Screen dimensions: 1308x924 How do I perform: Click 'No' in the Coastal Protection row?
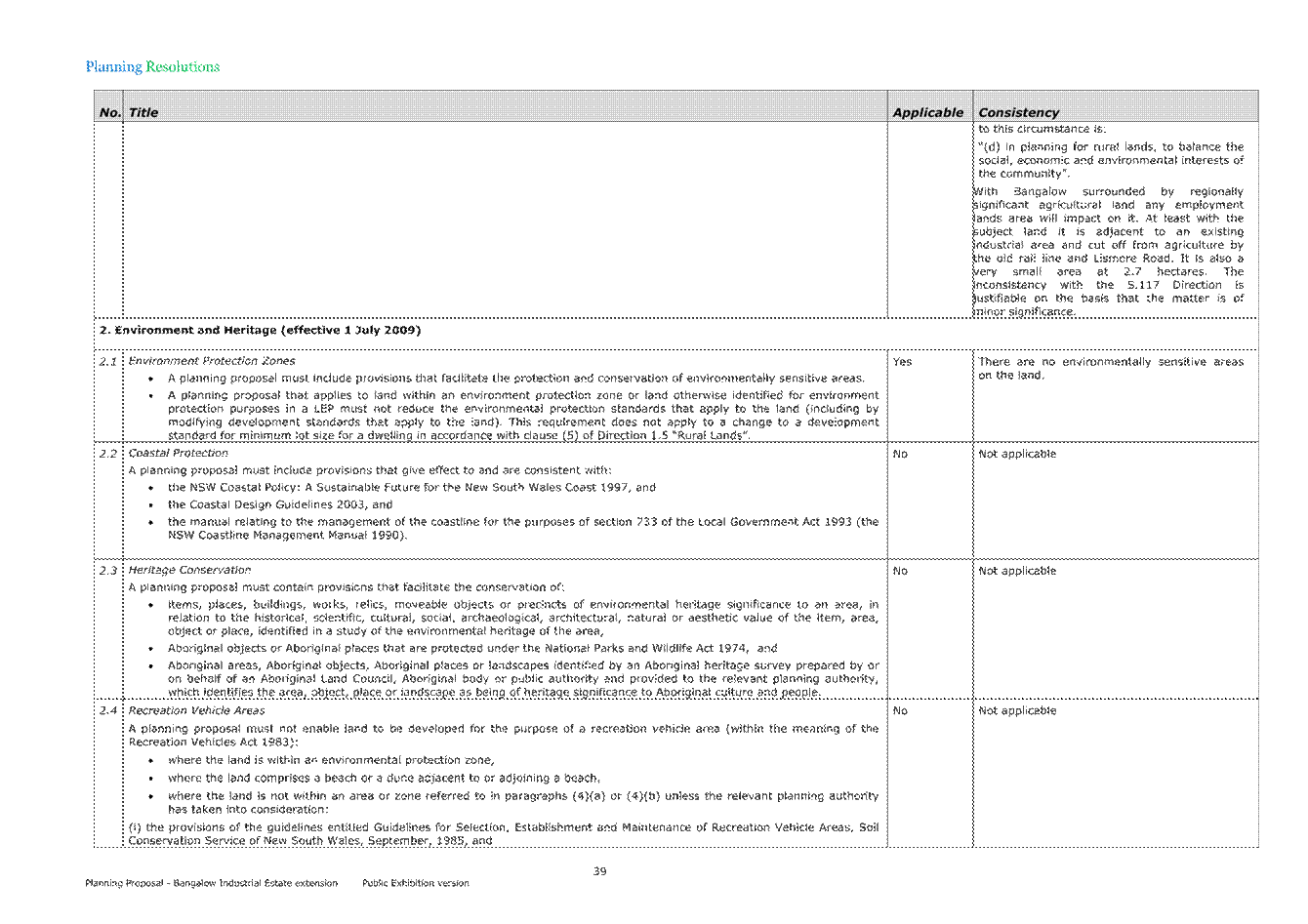pos(900,455)
